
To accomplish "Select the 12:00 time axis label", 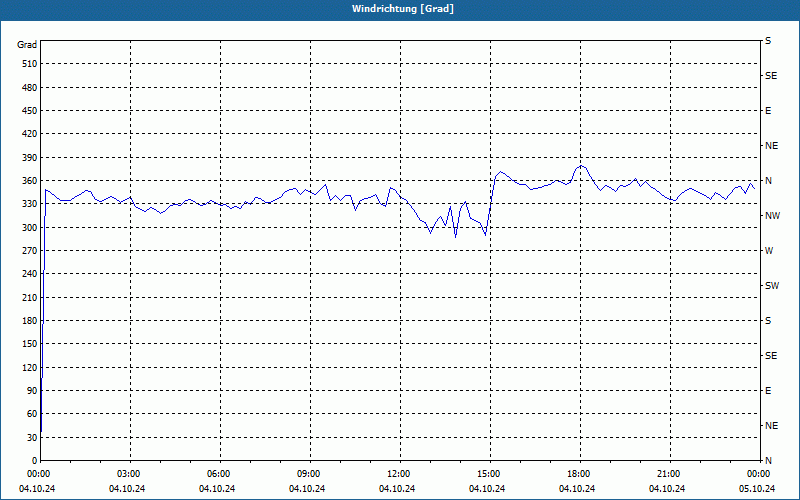I will point(396,474).
